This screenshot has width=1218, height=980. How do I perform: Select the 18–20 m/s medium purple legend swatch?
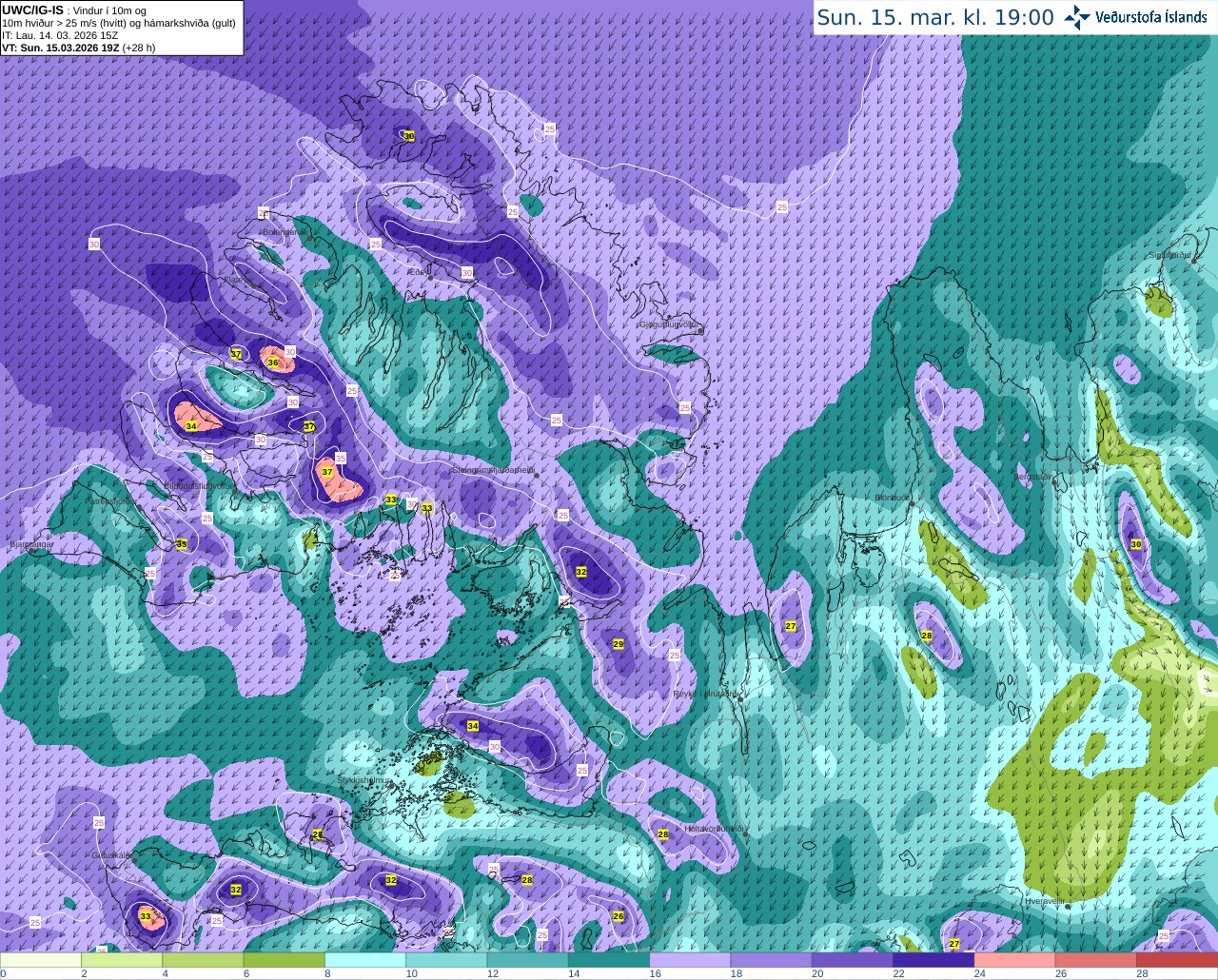coord(771,960)
